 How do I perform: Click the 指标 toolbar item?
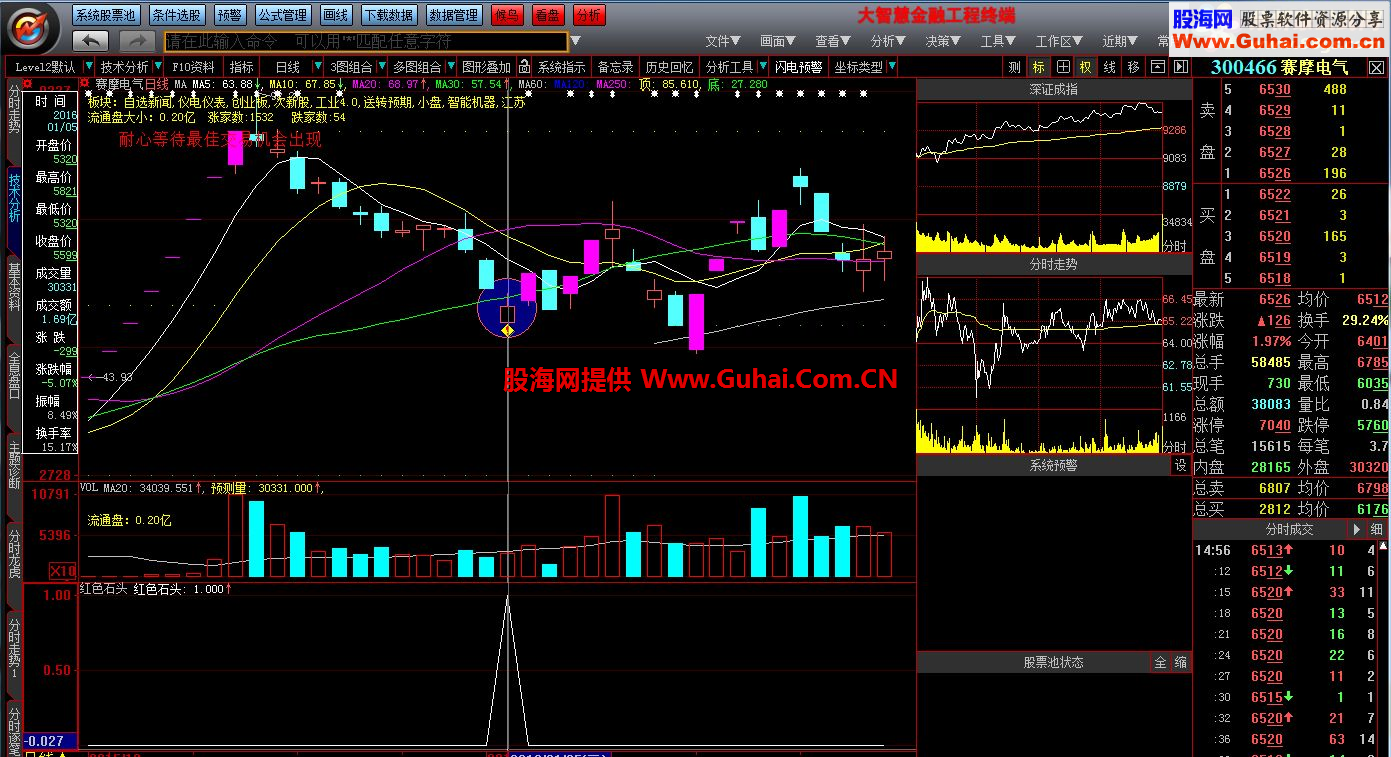(x=242, y=67)
